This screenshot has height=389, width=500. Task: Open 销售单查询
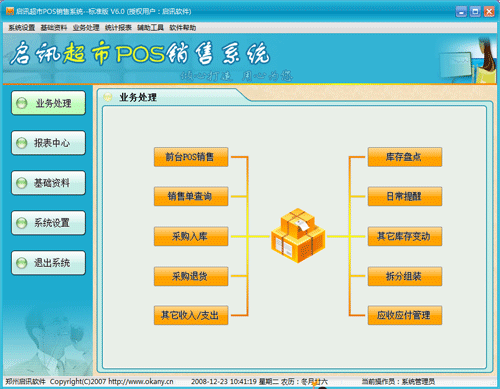tap(191, 196)
